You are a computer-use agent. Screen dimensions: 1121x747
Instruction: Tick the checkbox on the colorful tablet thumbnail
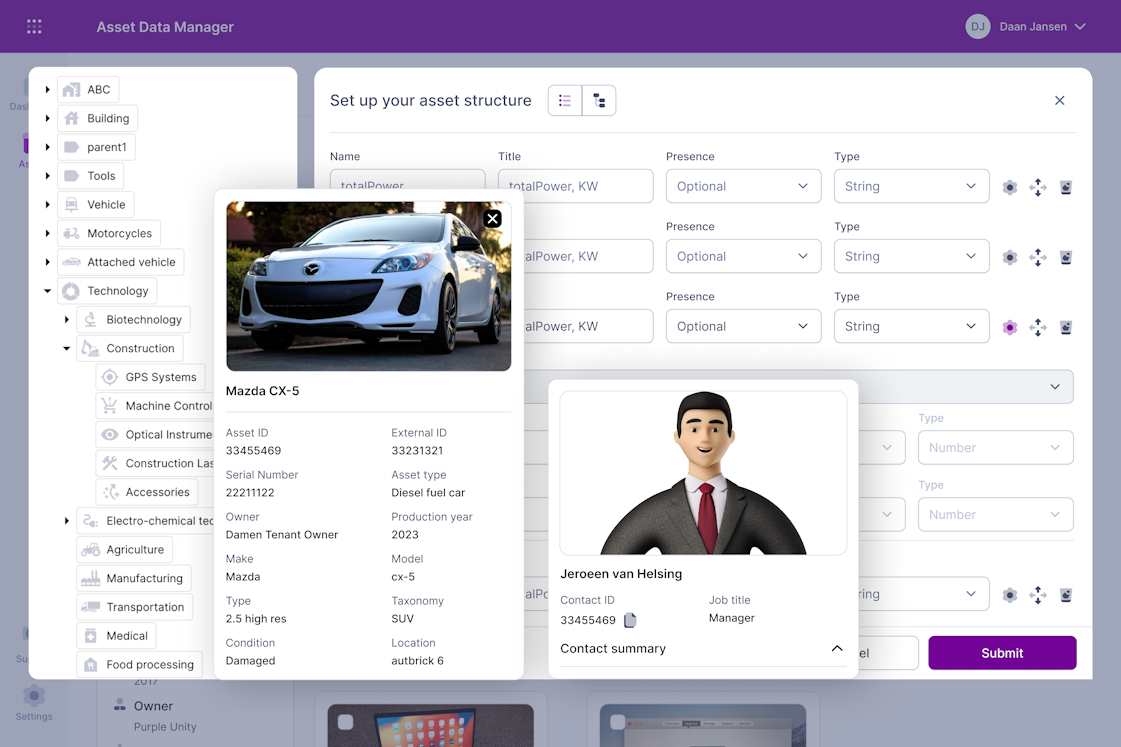[345, 722]
